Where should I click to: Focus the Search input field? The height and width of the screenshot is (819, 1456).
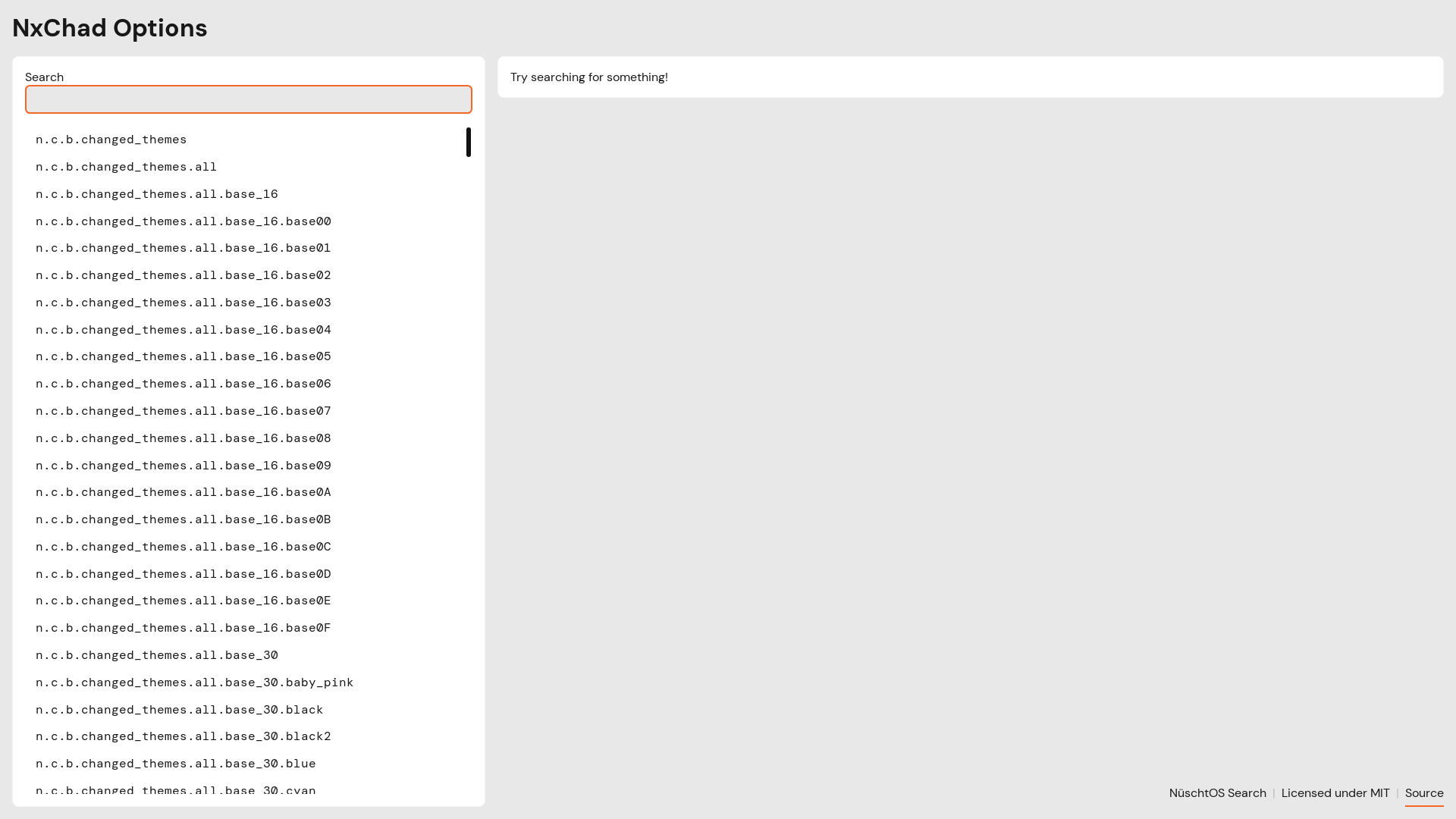coord(248,99)
